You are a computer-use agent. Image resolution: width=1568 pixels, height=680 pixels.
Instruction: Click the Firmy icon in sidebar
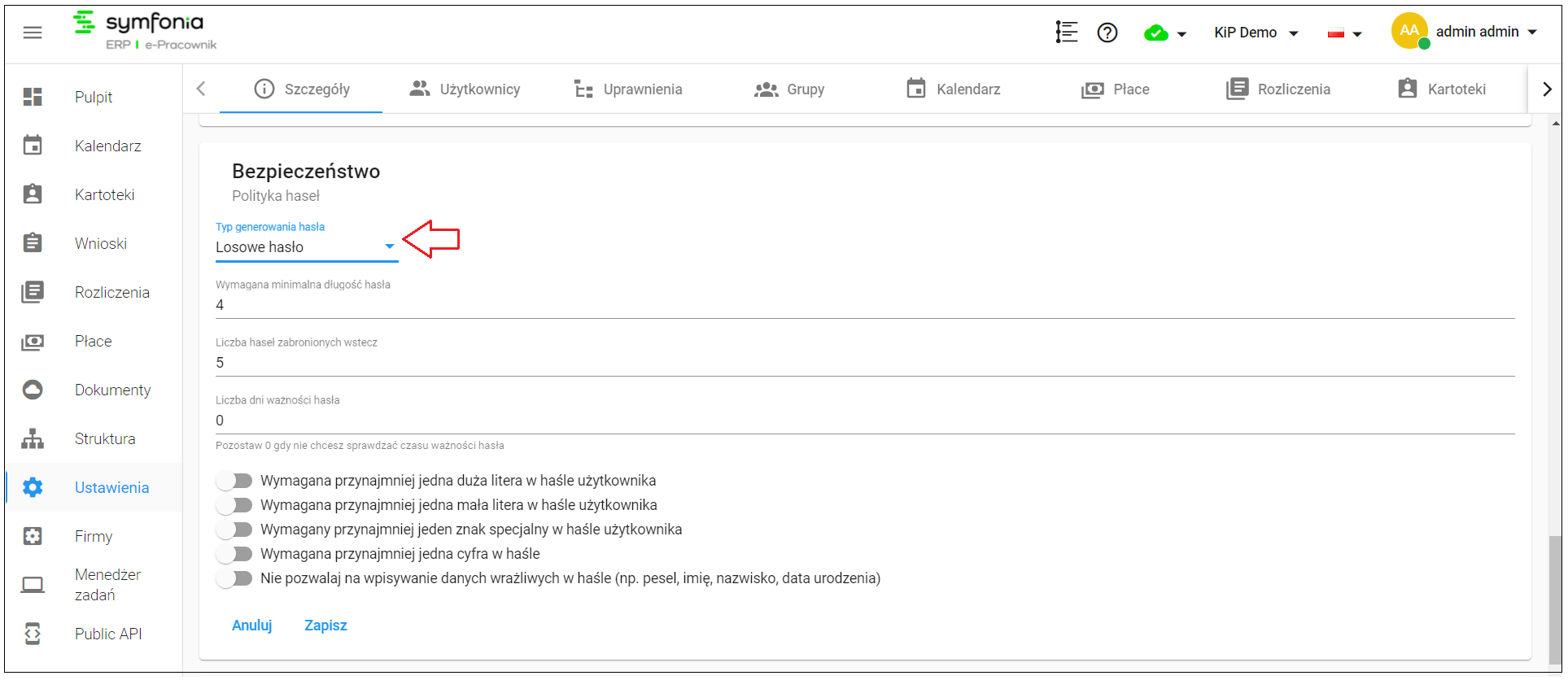click(33, 536)
